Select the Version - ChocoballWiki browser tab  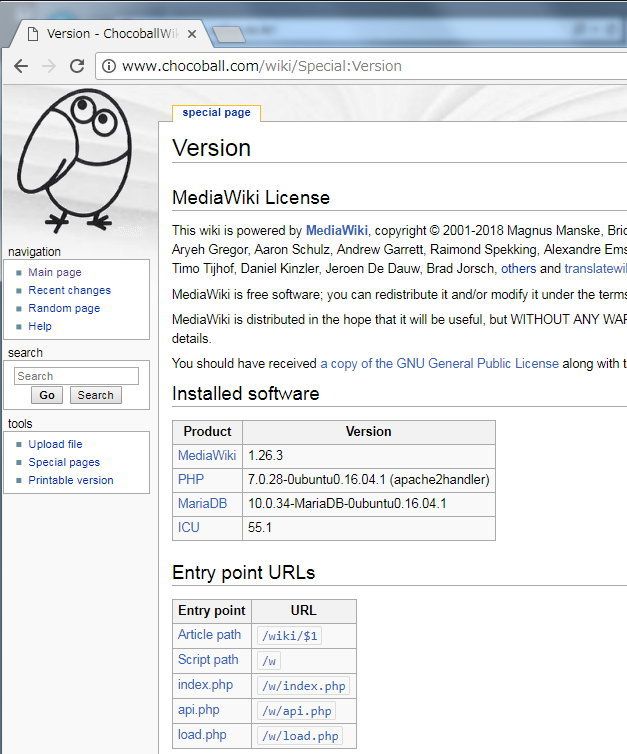click(112, 34)
